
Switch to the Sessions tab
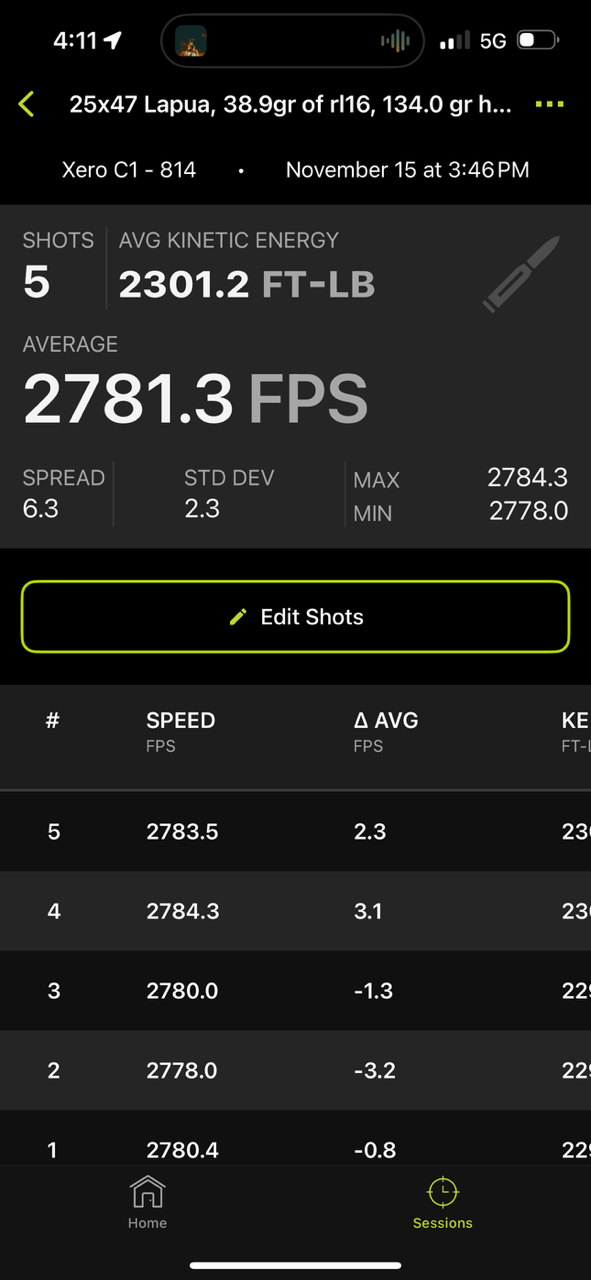443,1202
